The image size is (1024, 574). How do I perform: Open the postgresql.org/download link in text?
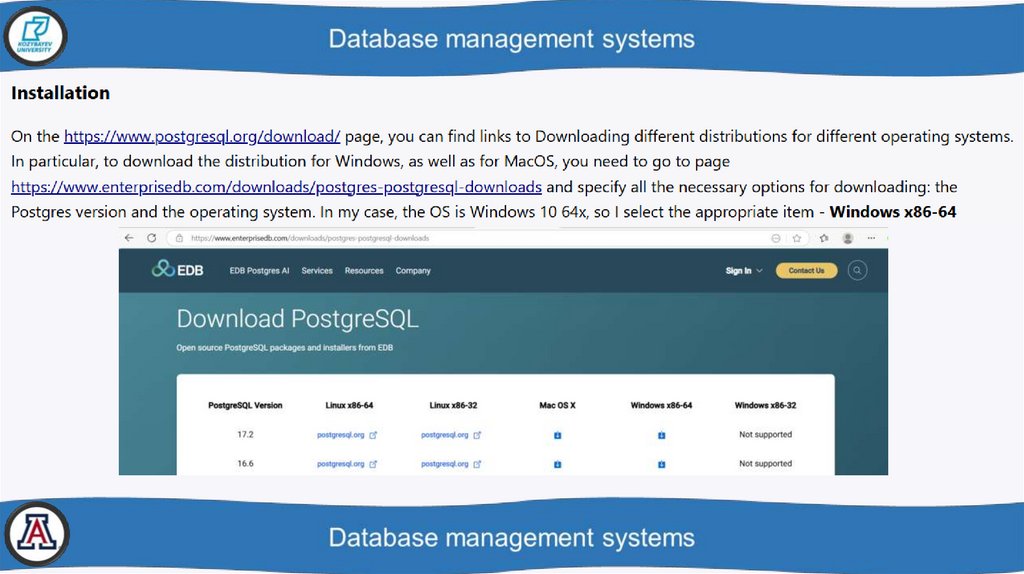coord(202,136)
